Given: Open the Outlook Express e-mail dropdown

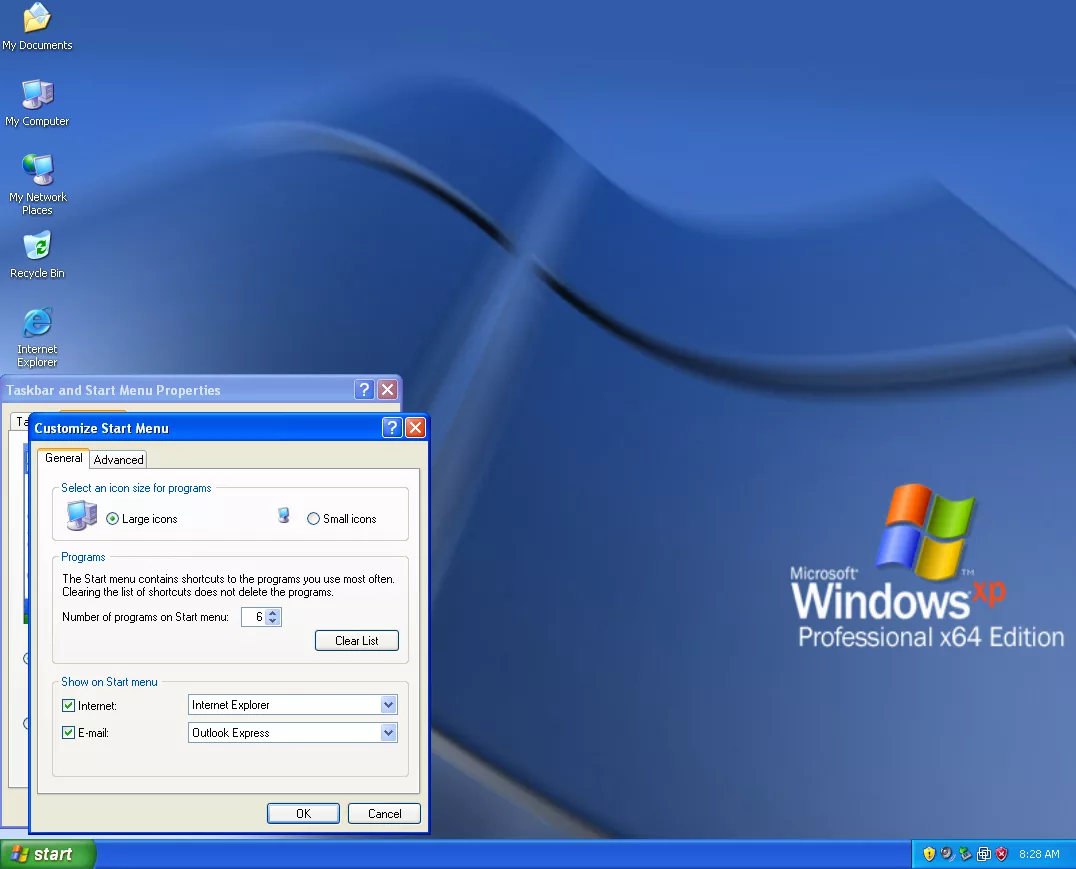Looking at the screenshot, I should pos(388,733).
